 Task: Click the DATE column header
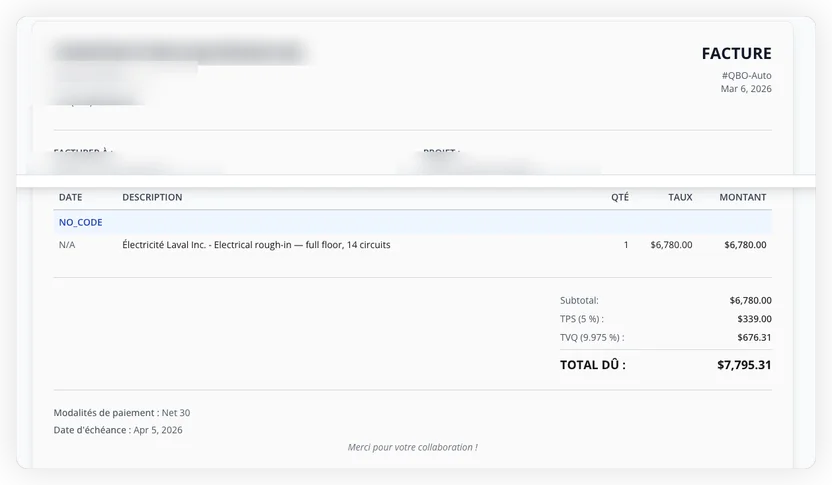(x=70, y=198)
